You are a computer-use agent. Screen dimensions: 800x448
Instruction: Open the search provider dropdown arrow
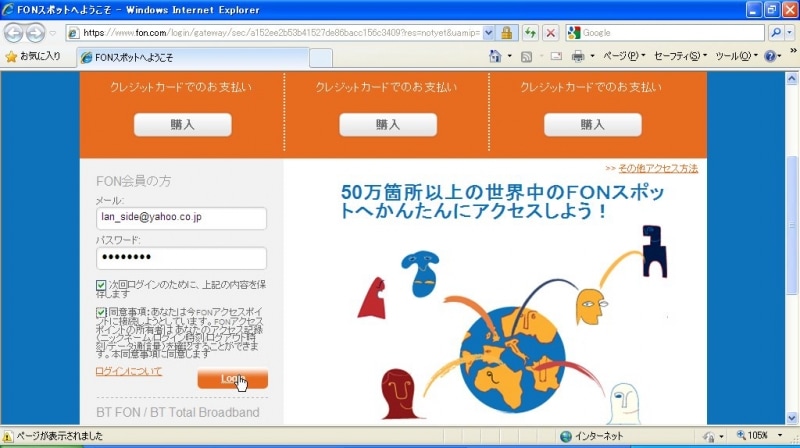click(x=790, y=33)
